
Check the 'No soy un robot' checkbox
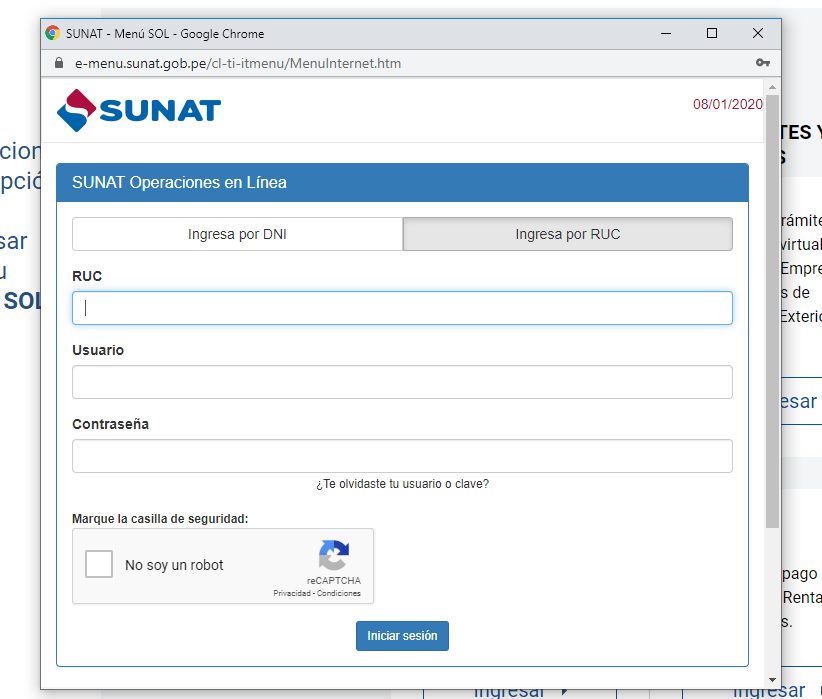pos(99,564)
